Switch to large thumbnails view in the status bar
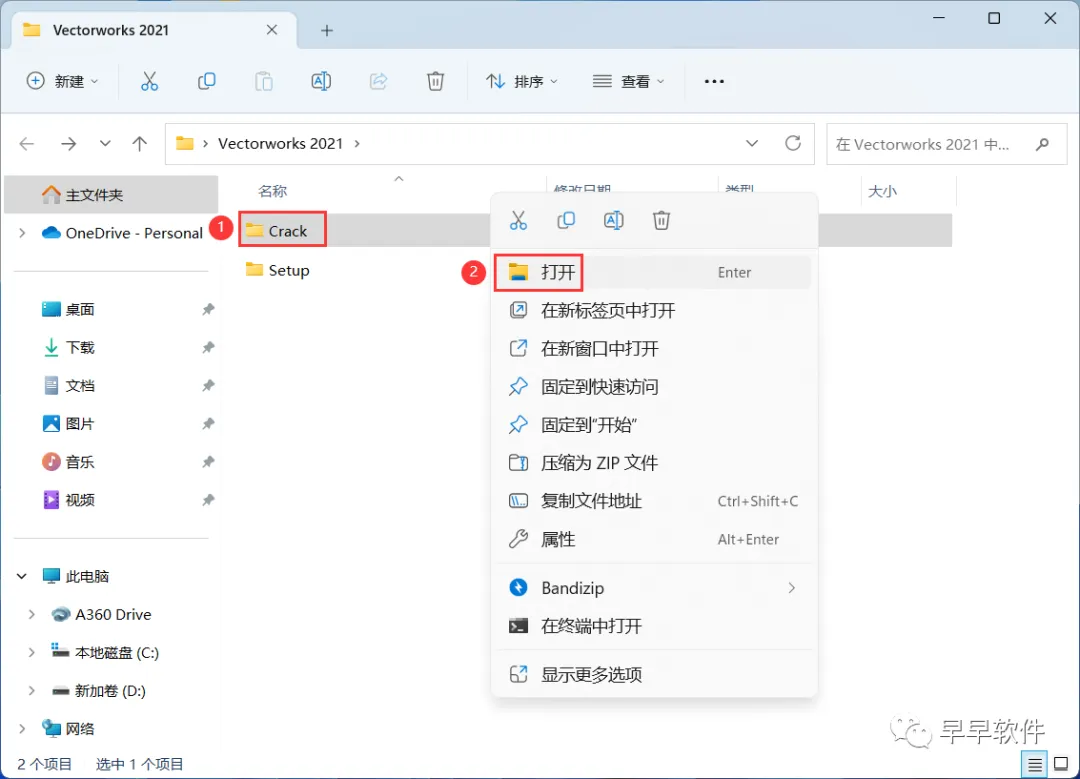This screenshot has height=779, width=1080. pos(1061,764)
